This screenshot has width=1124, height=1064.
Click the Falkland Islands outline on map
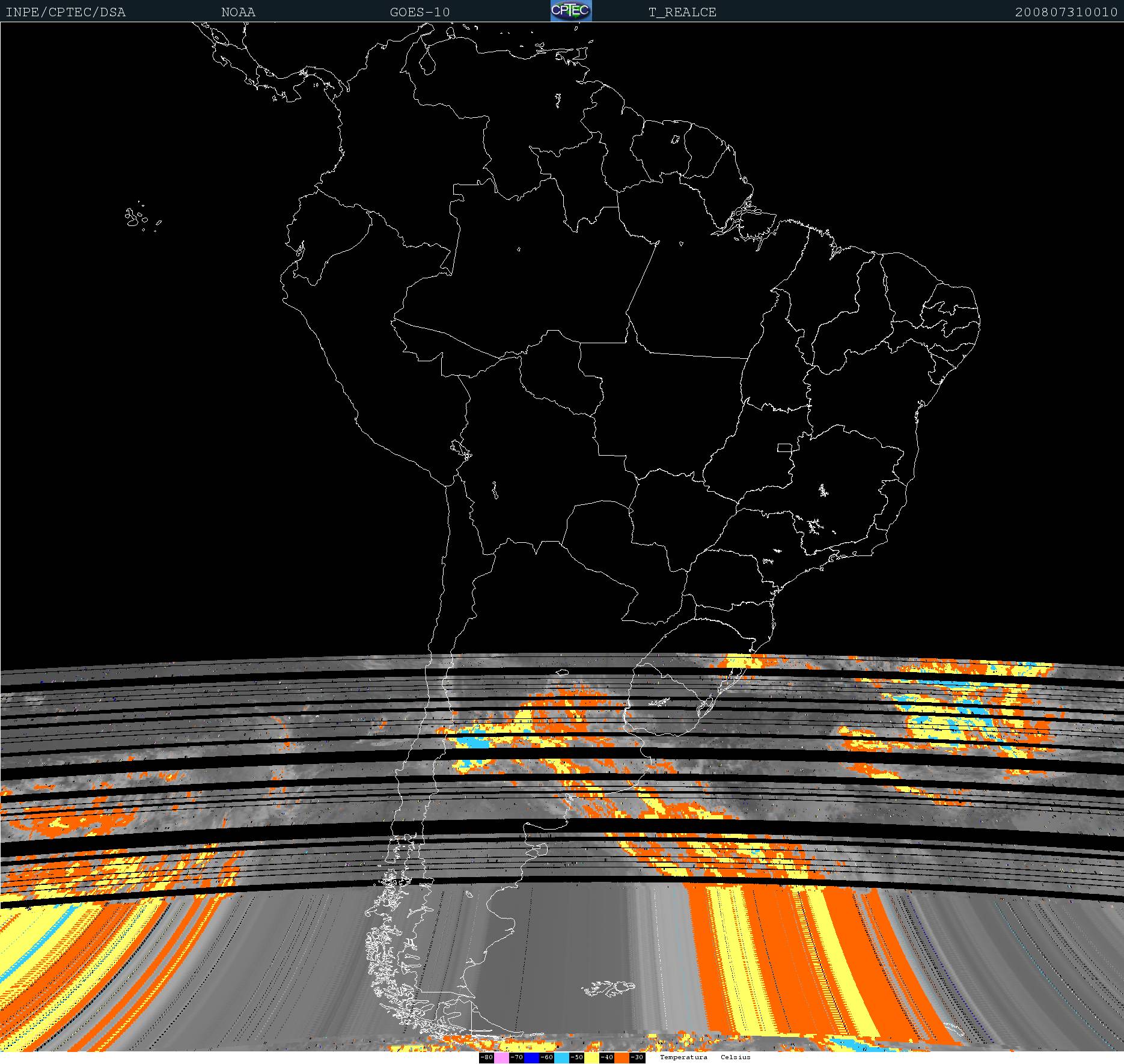tap(610, 987)
